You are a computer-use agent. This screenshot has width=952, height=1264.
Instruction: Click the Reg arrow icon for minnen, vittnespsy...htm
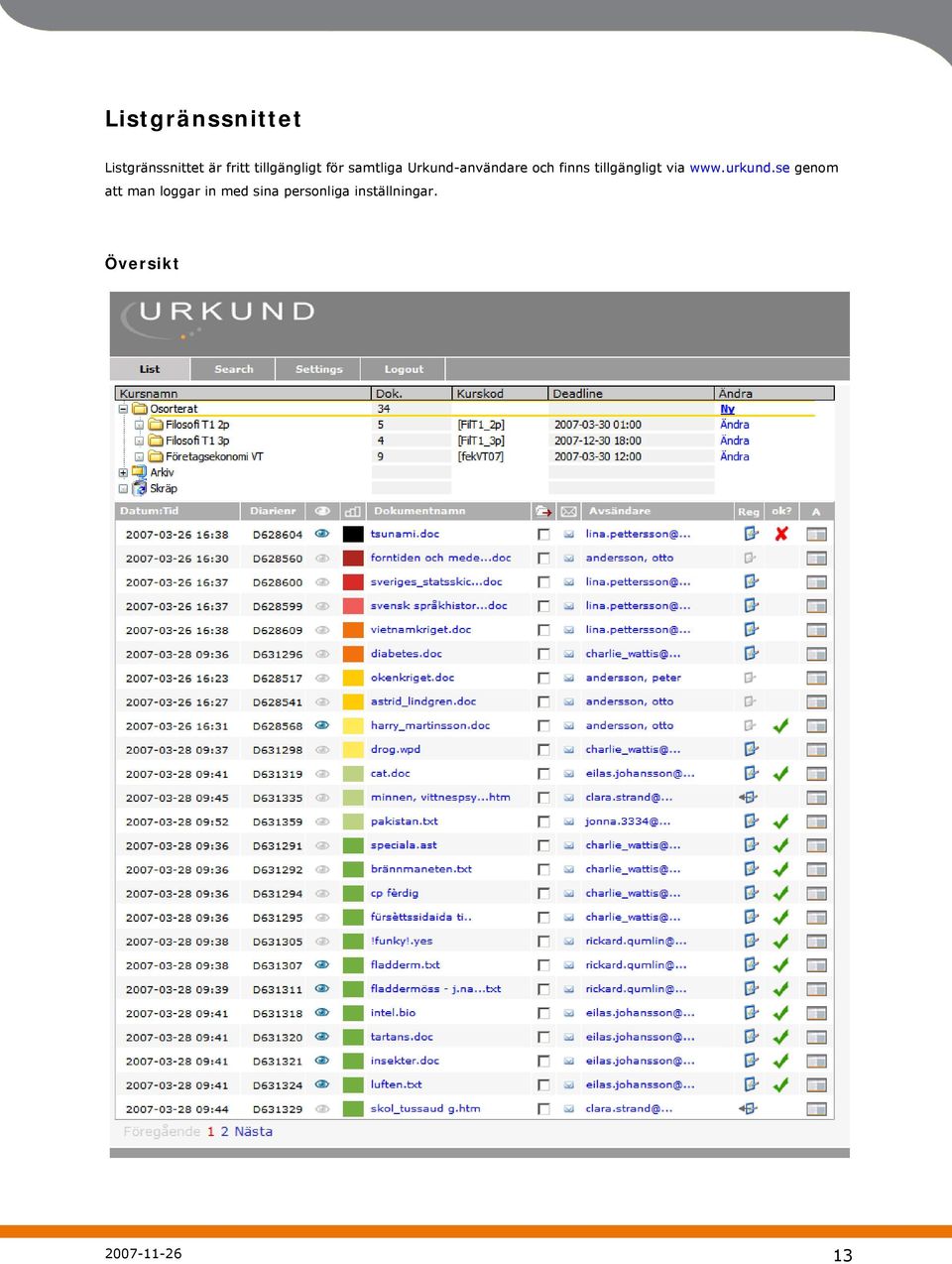[x=749, y=798]
